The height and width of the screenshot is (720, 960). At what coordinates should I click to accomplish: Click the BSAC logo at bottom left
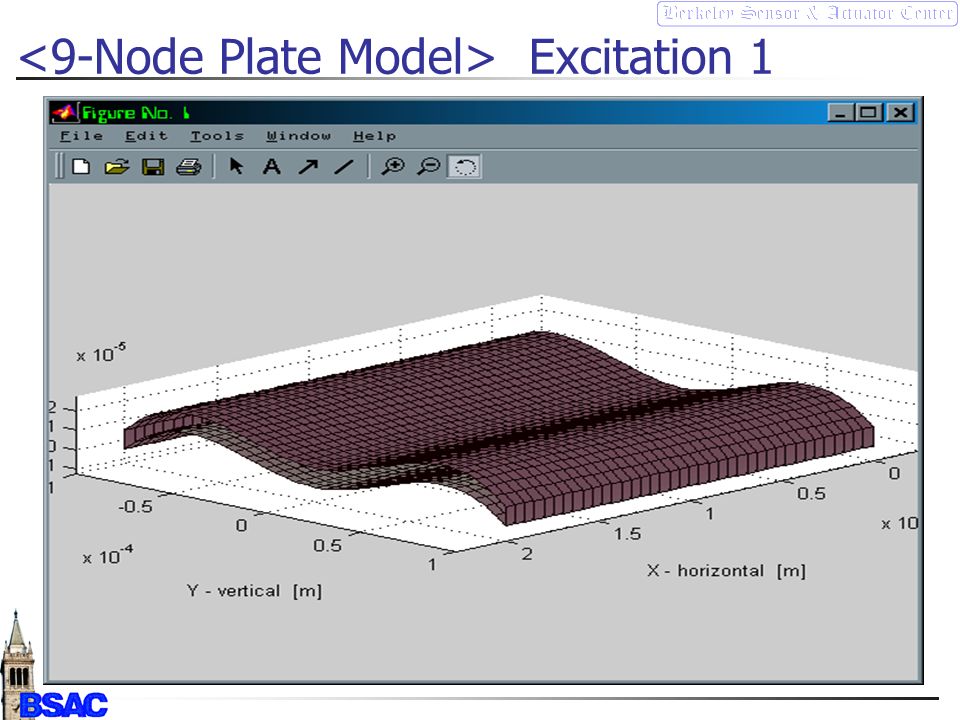point(64,705)
